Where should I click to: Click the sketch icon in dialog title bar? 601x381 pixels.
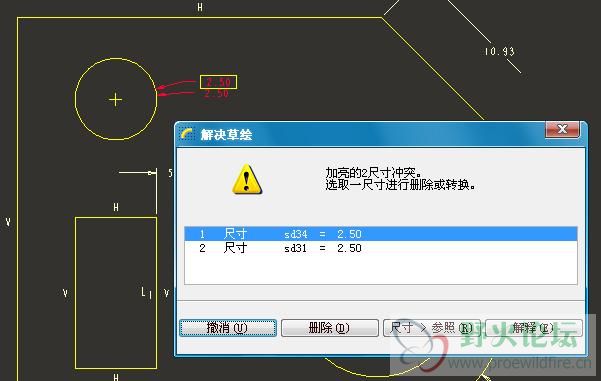pyautogui.click(x=187, y=134)
